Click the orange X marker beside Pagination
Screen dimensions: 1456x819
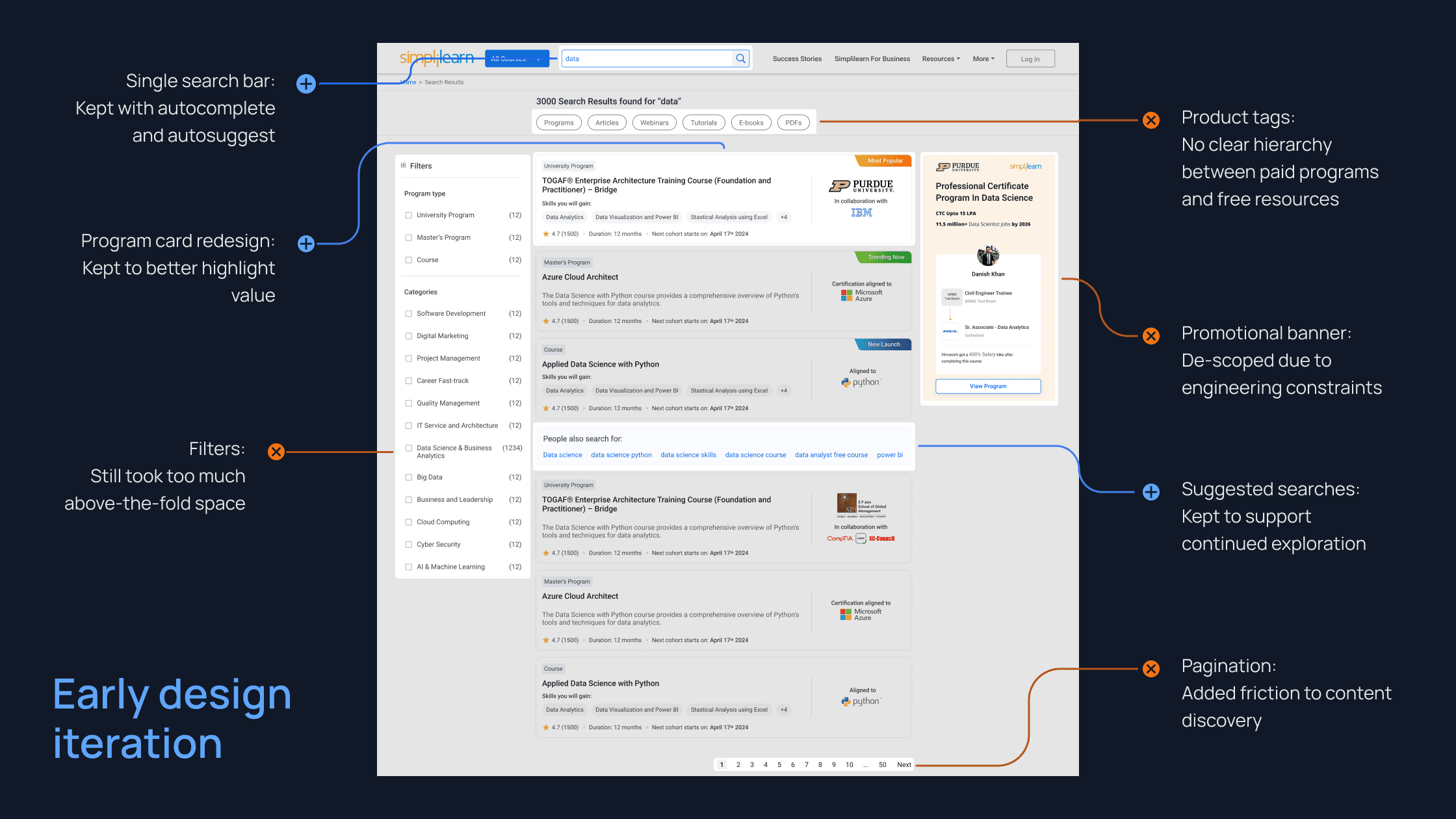[x=1151, y=669]
